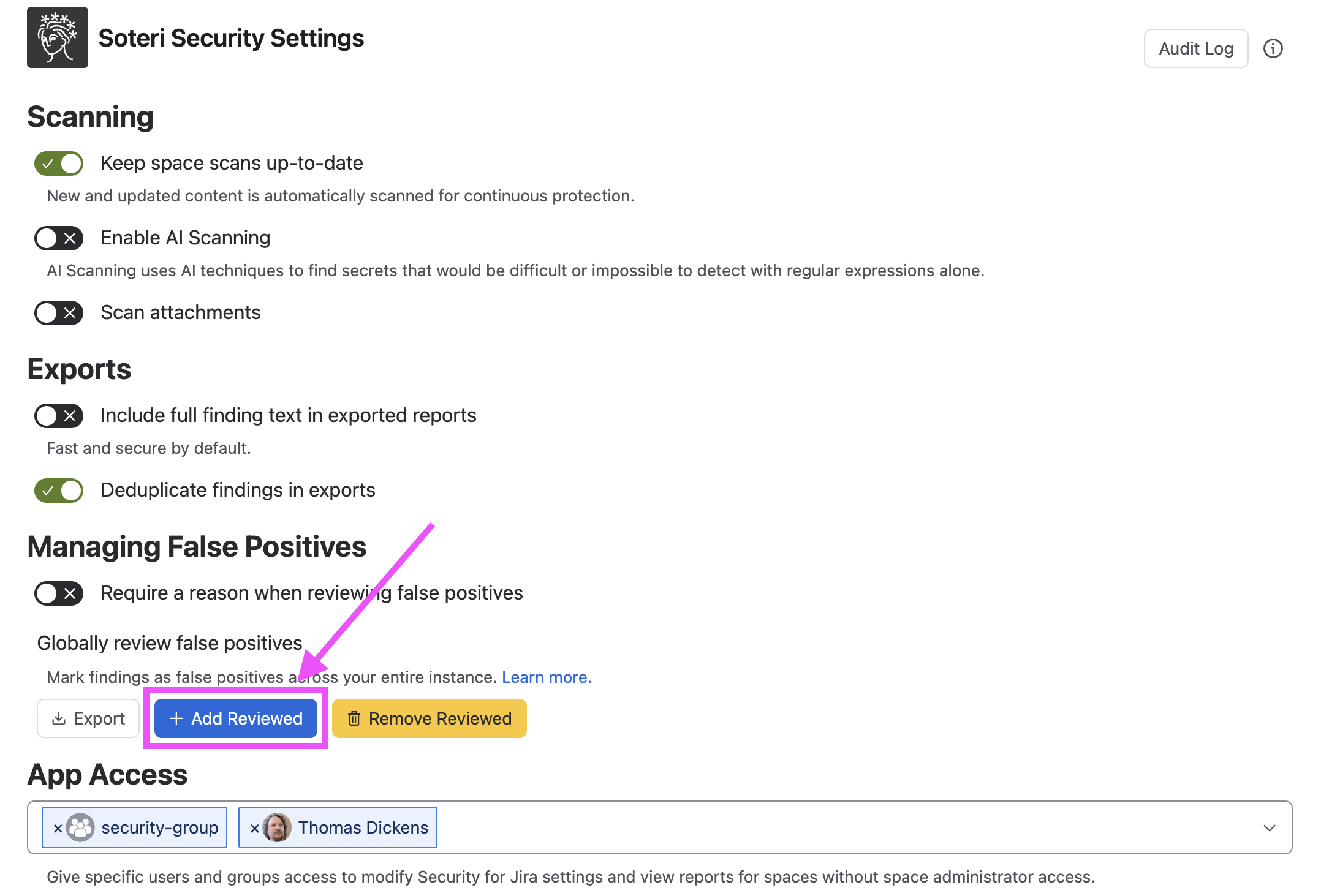Disable Keep space scans up-to-date toggle
Screen dimensions: 1321x896
59,164
